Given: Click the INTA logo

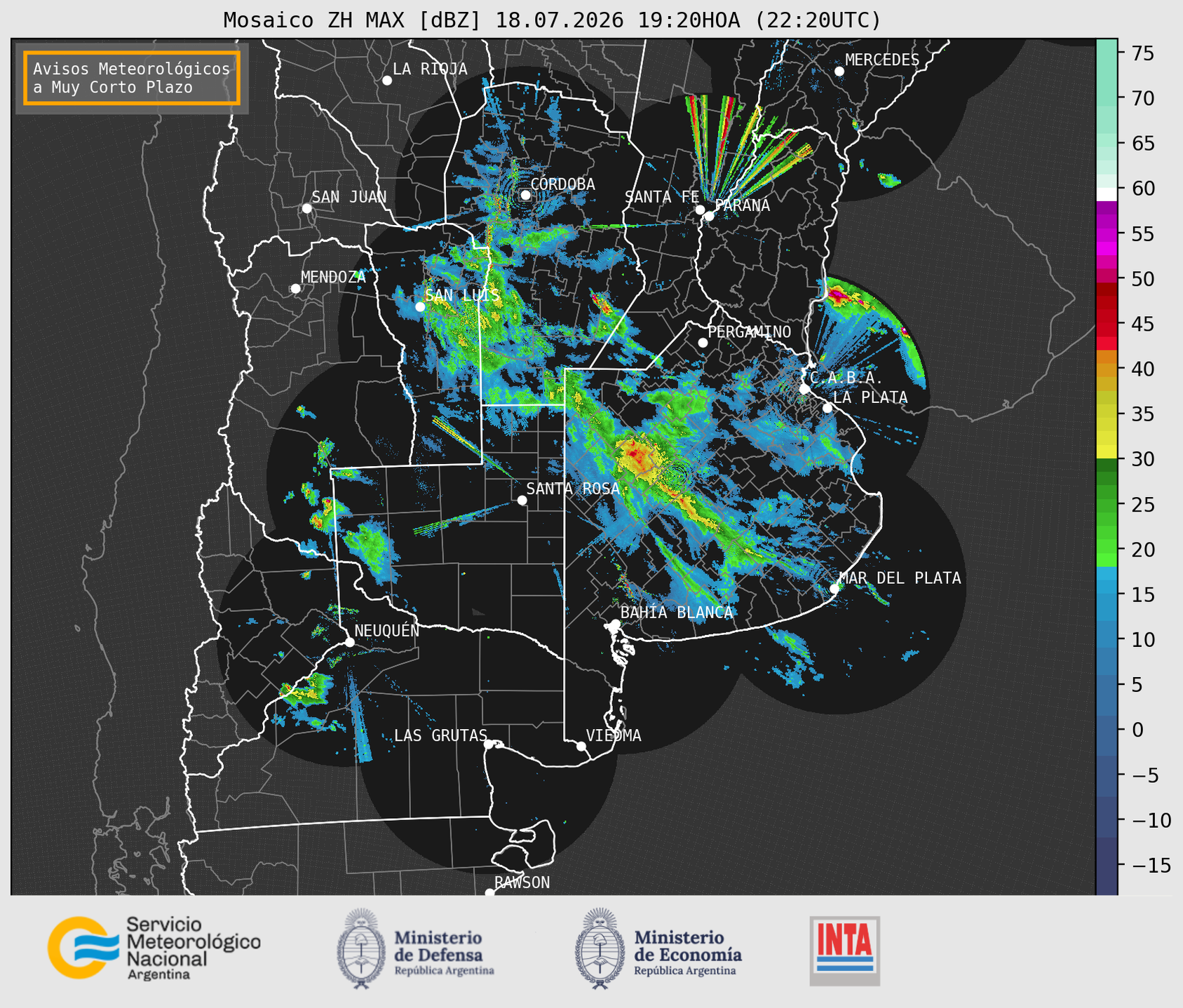Looking at the screenshot, I should pyautogui.click(x=844, y=951).
